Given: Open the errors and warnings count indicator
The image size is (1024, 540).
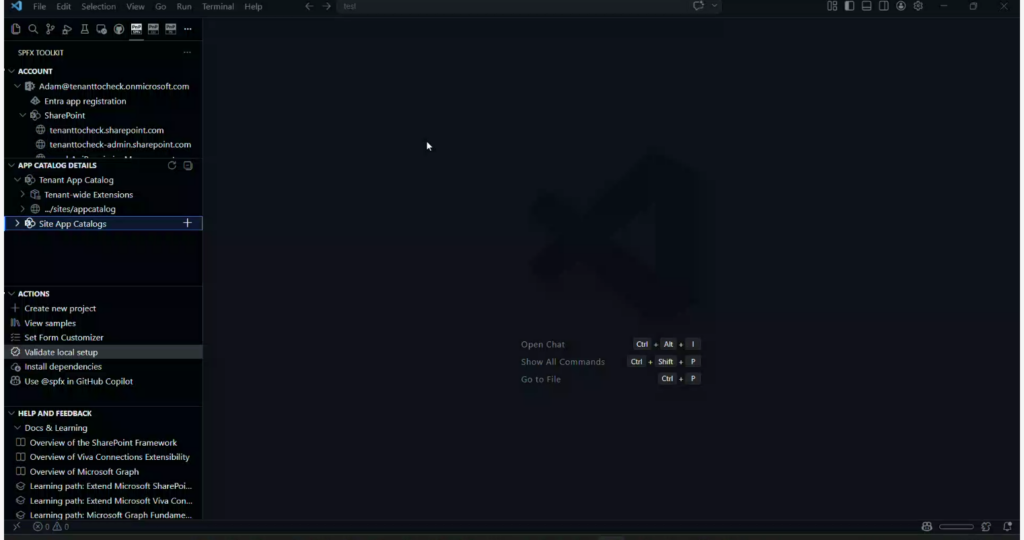Looking at the screenshot, I should click(51, 526).
